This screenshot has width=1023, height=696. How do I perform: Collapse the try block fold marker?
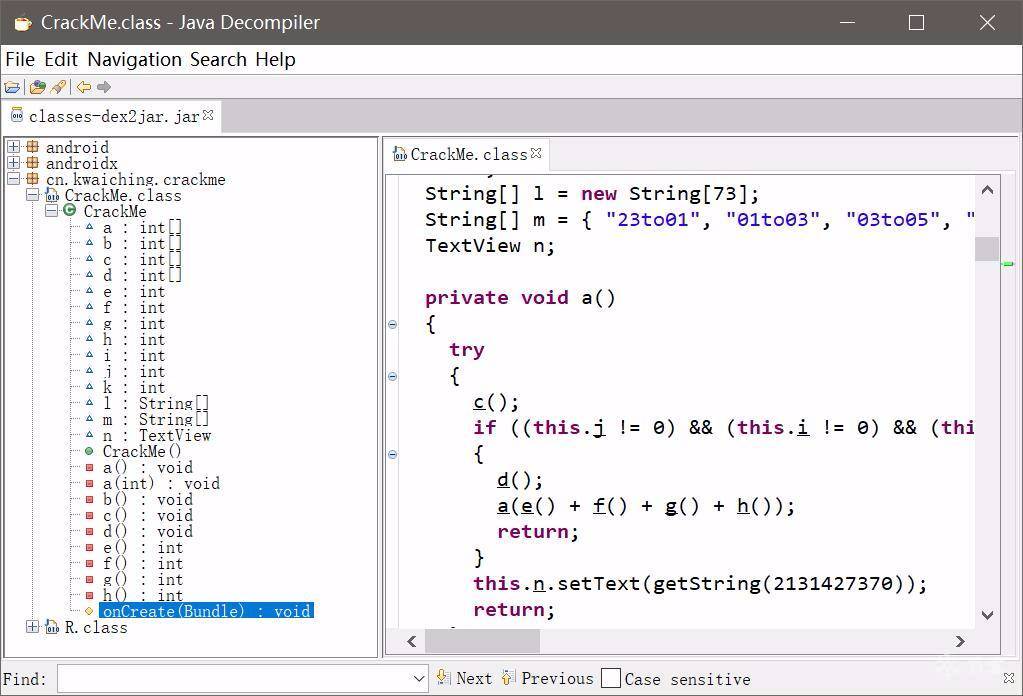tap(393, 376)
